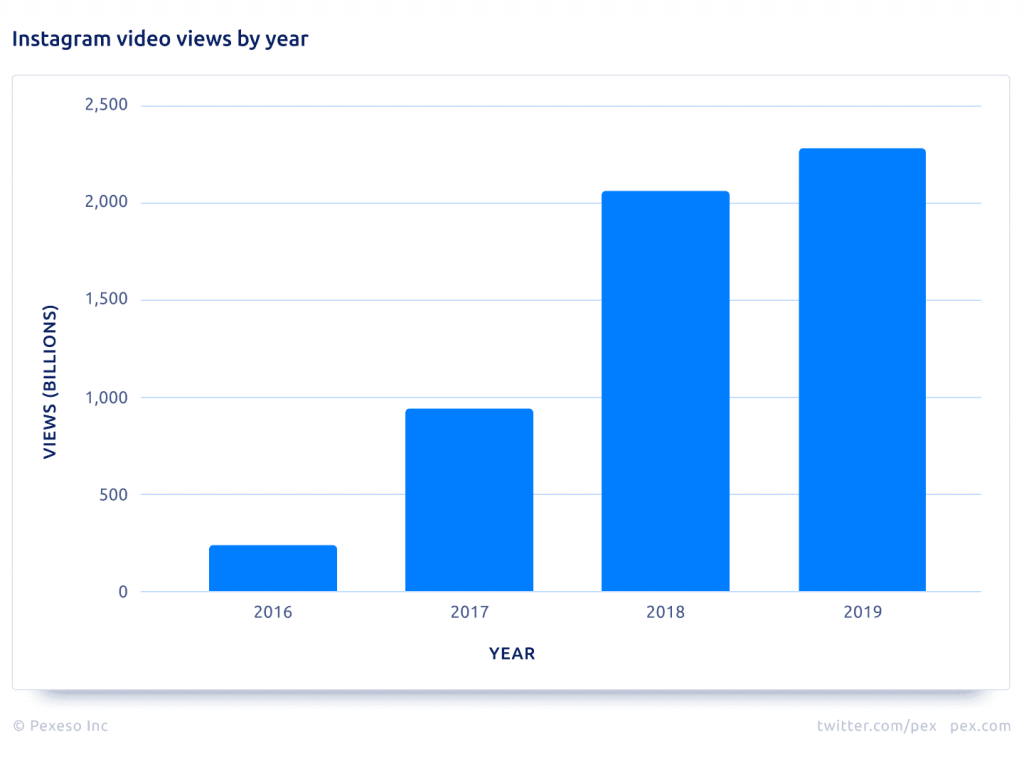
Task: Click the 2018 label on the x-axis
Action: click(665, 611)
